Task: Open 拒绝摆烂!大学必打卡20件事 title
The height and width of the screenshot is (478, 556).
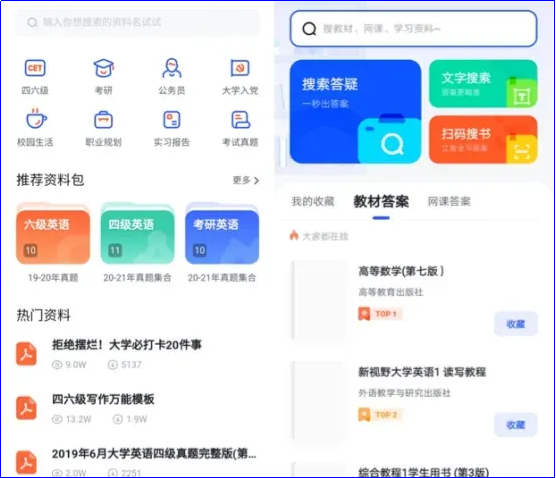Action: tap(127, 345)
